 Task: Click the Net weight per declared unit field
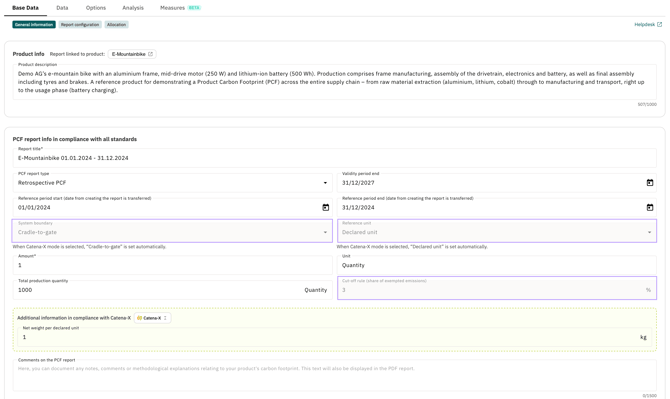tap(335, 337)
